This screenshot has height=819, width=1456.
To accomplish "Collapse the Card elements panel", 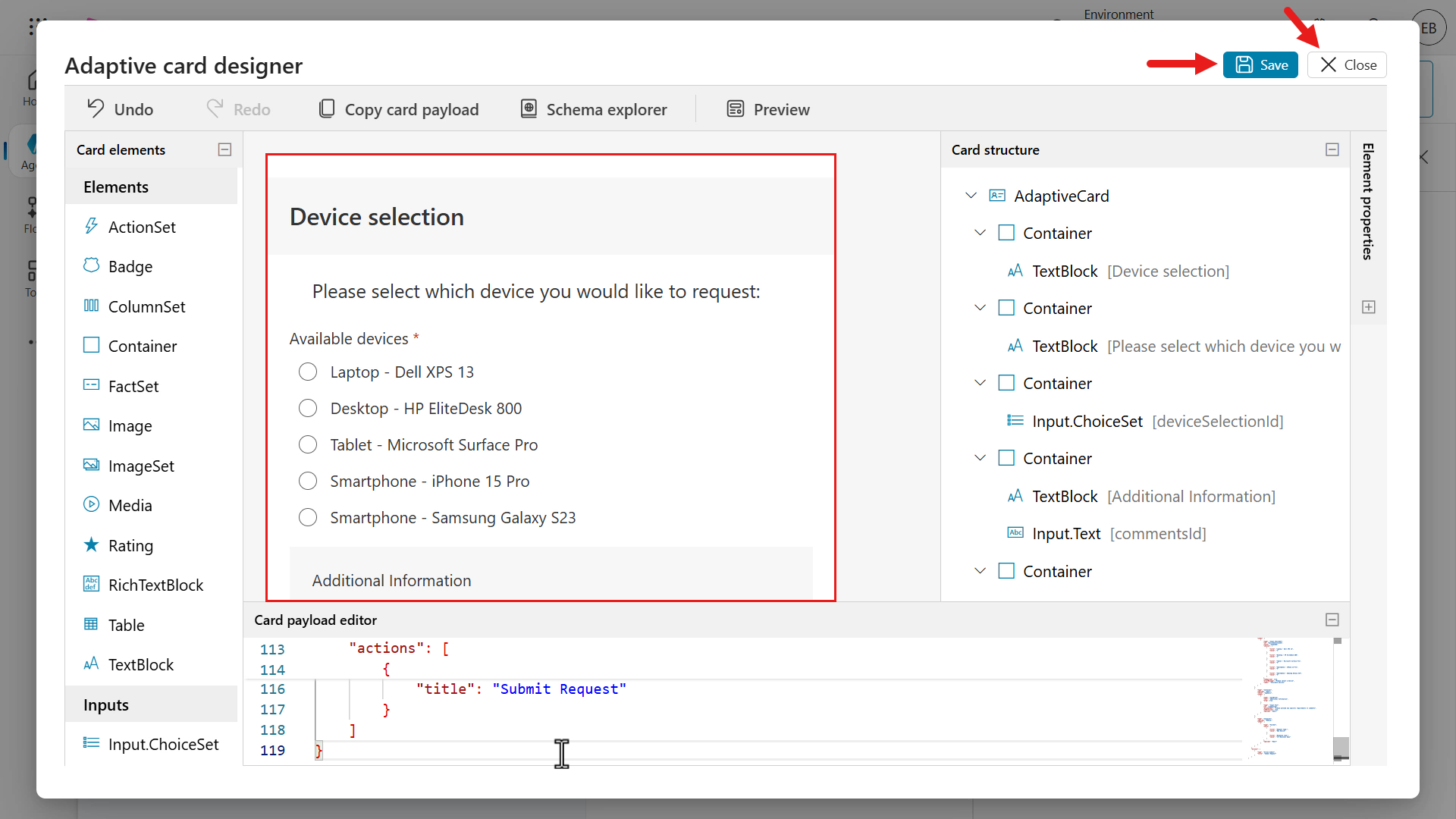I will pyautogui.click(x=224, y=149).
